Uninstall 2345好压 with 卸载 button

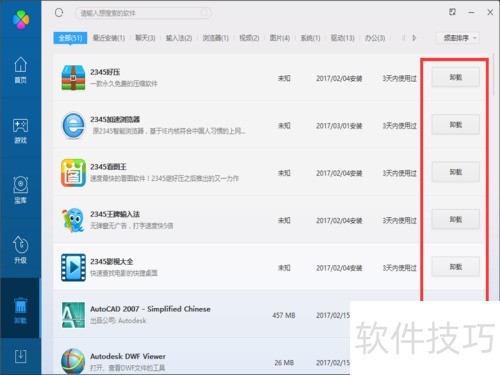tap(456, 77)
